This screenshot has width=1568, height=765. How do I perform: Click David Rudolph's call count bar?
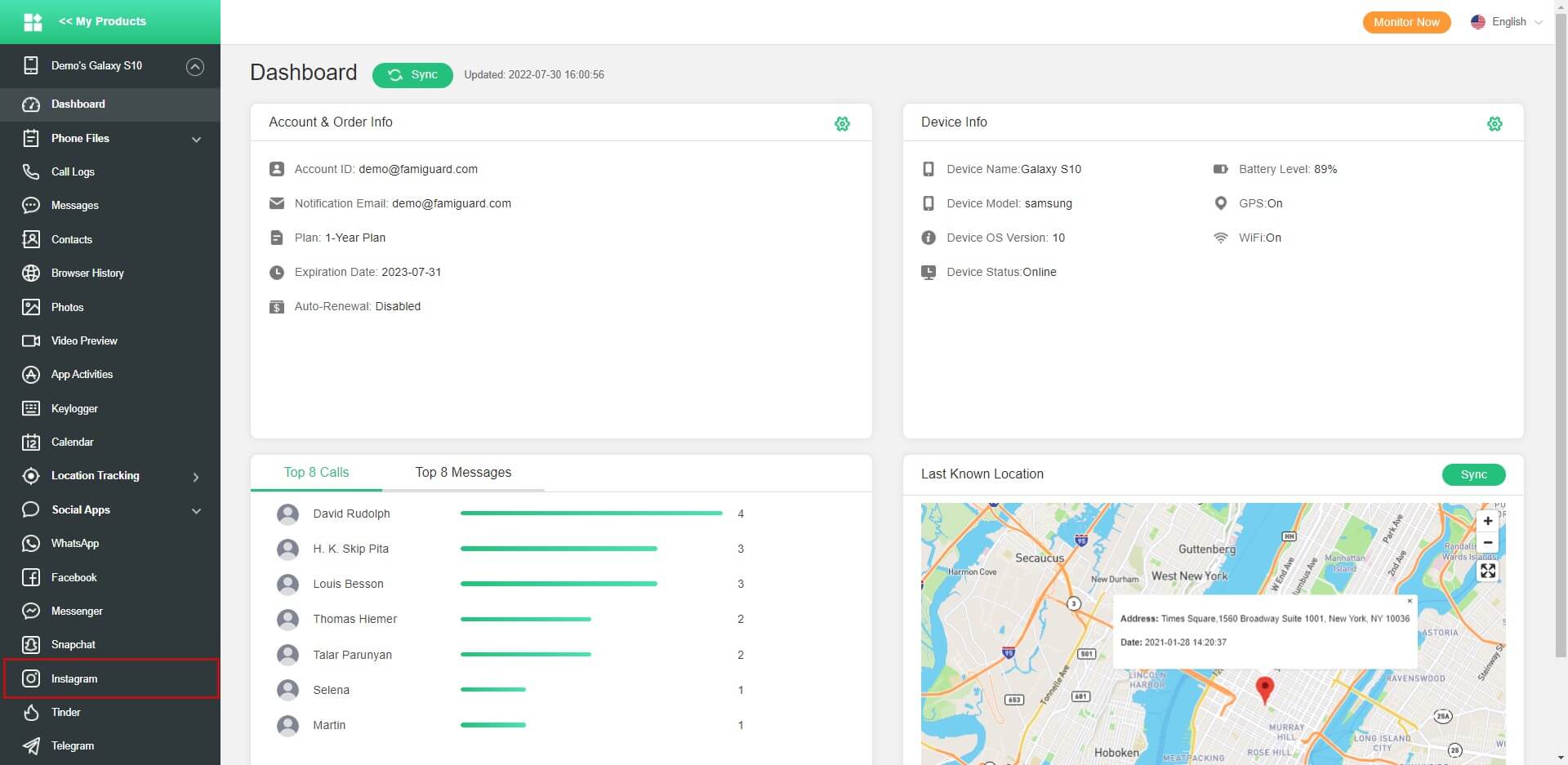(x=591, y=514)
